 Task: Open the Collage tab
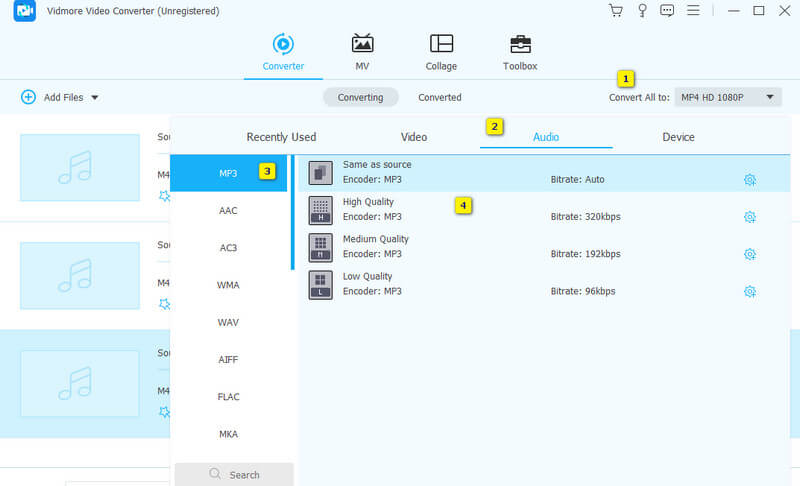click(x=441, y=53)
